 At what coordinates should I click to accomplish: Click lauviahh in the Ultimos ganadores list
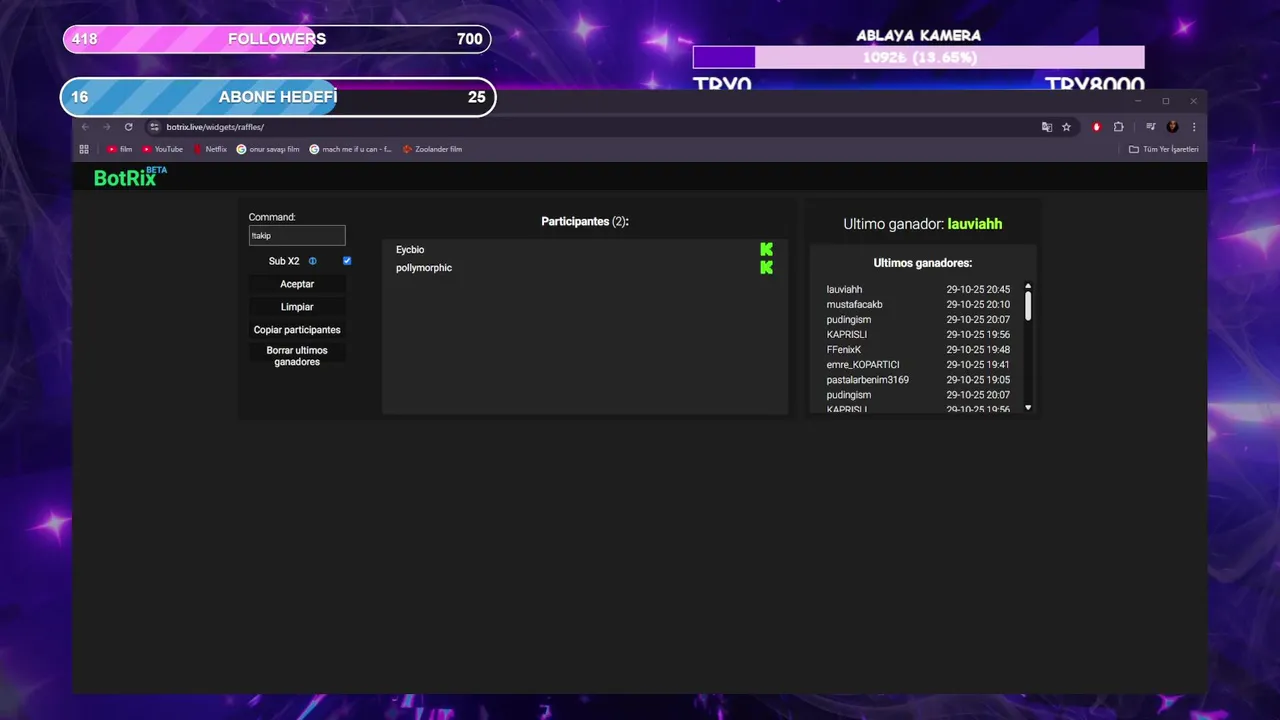[844, 289]
